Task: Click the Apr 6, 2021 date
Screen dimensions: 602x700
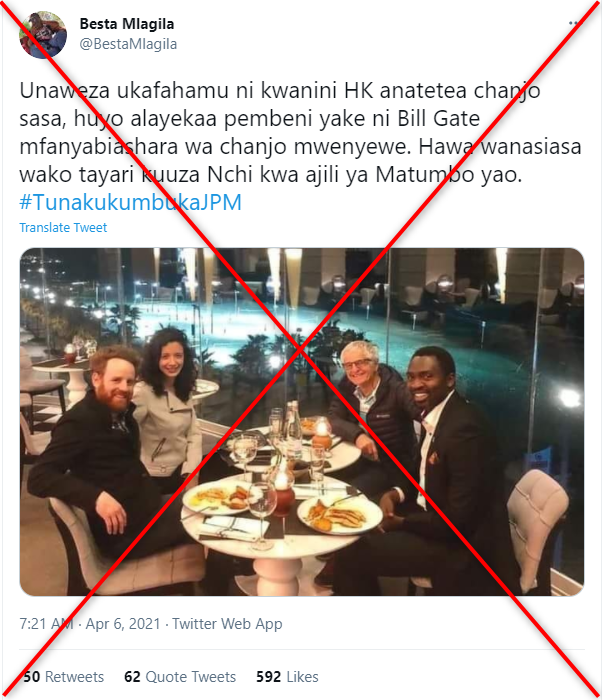Action: pyautogui.click(x=123, y=624)
